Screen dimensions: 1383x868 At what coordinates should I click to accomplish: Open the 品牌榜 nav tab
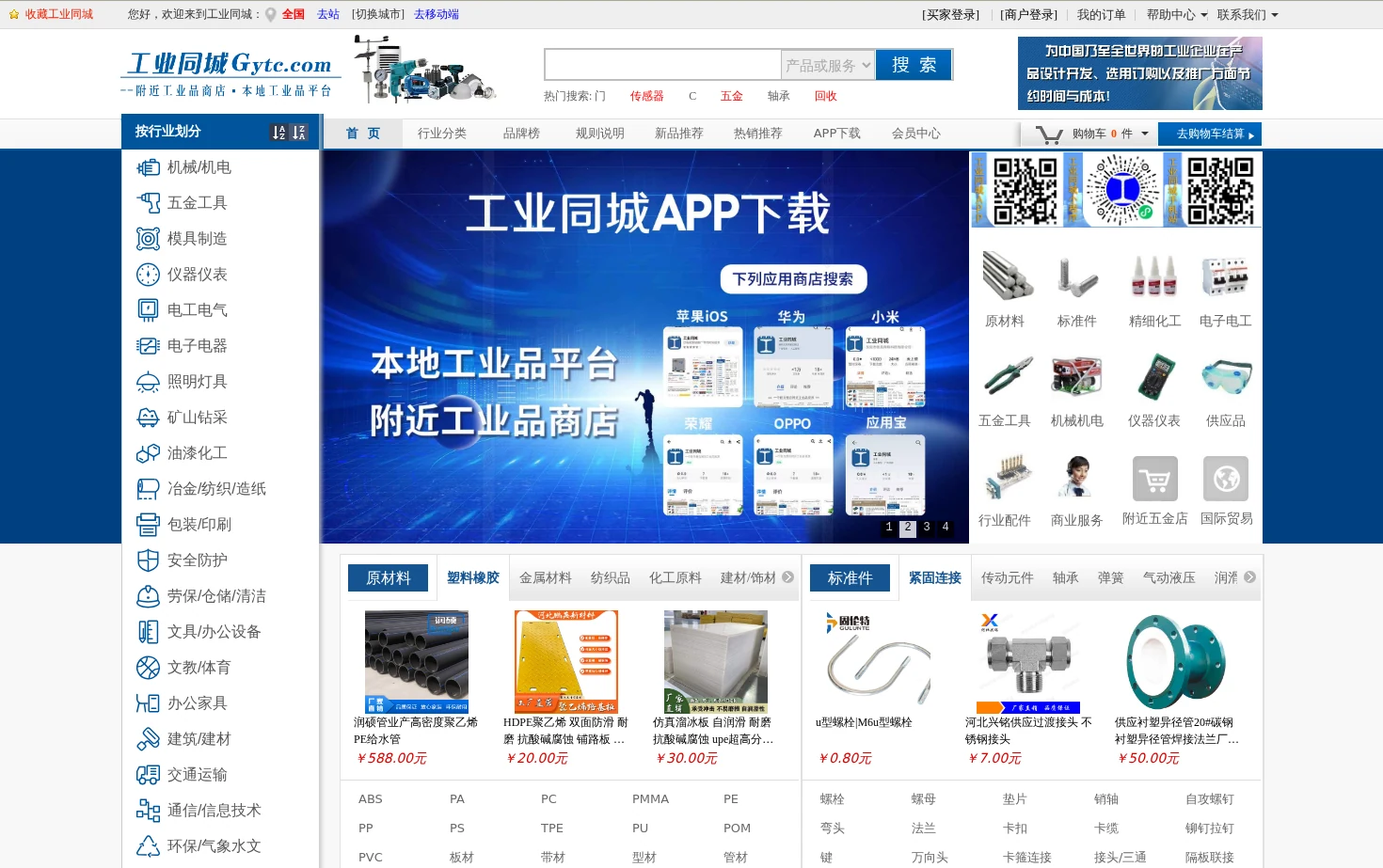point(521,134)
